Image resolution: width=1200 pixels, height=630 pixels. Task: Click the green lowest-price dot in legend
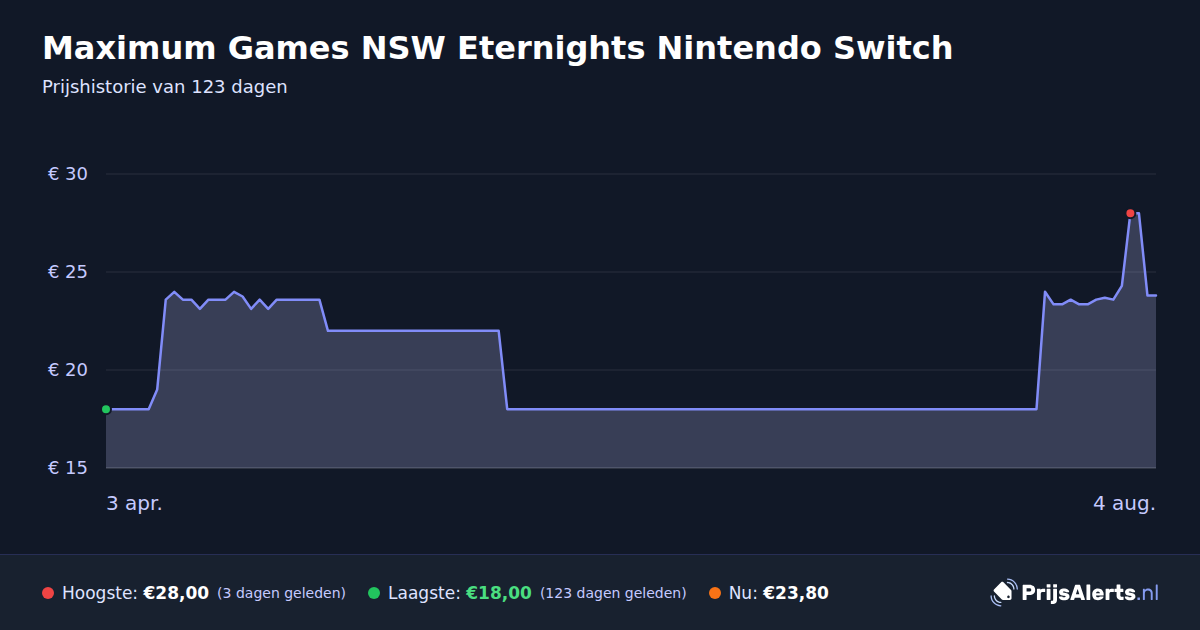pos(374,593)
